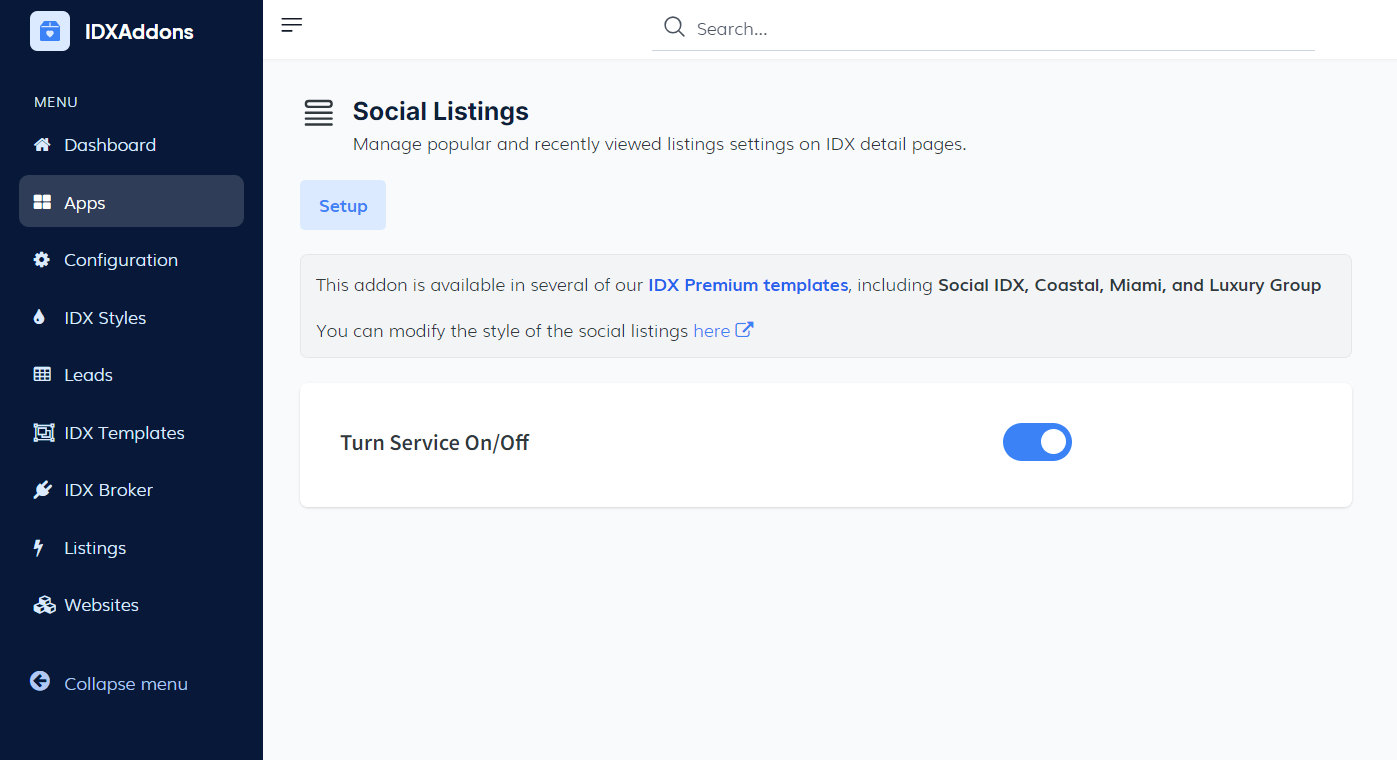Click the Dashboard home icon

(x=42, y=145)
